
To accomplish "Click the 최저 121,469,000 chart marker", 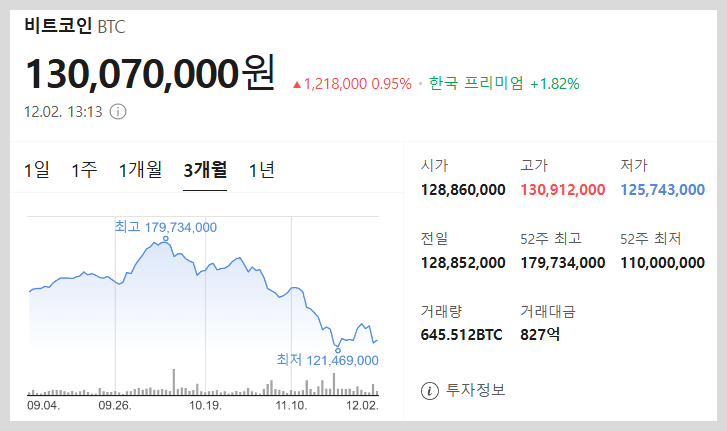I will [328, 360].
